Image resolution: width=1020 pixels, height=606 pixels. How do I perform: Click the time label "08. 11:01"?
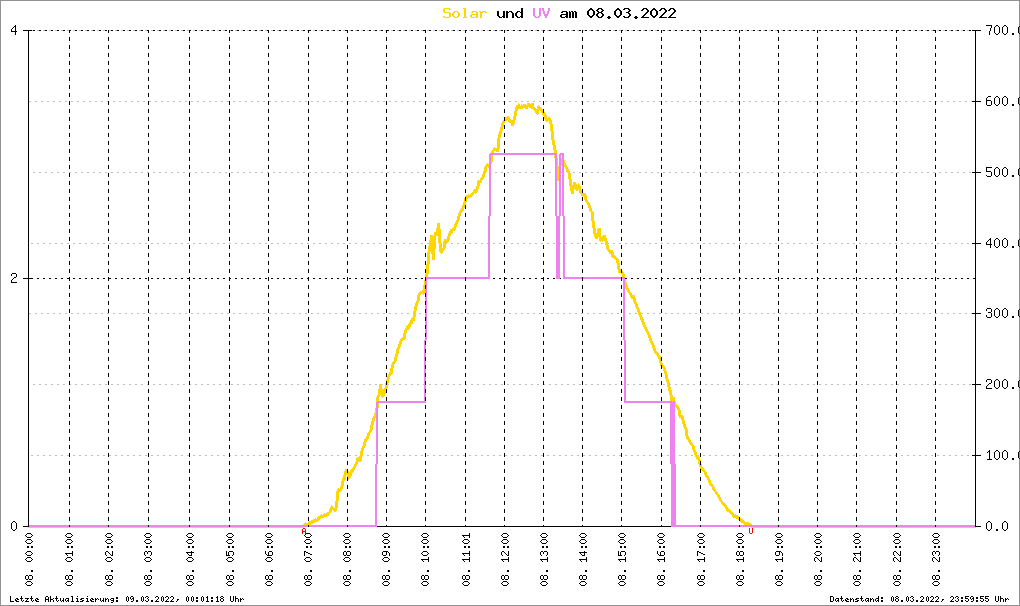tap(466, 560)
